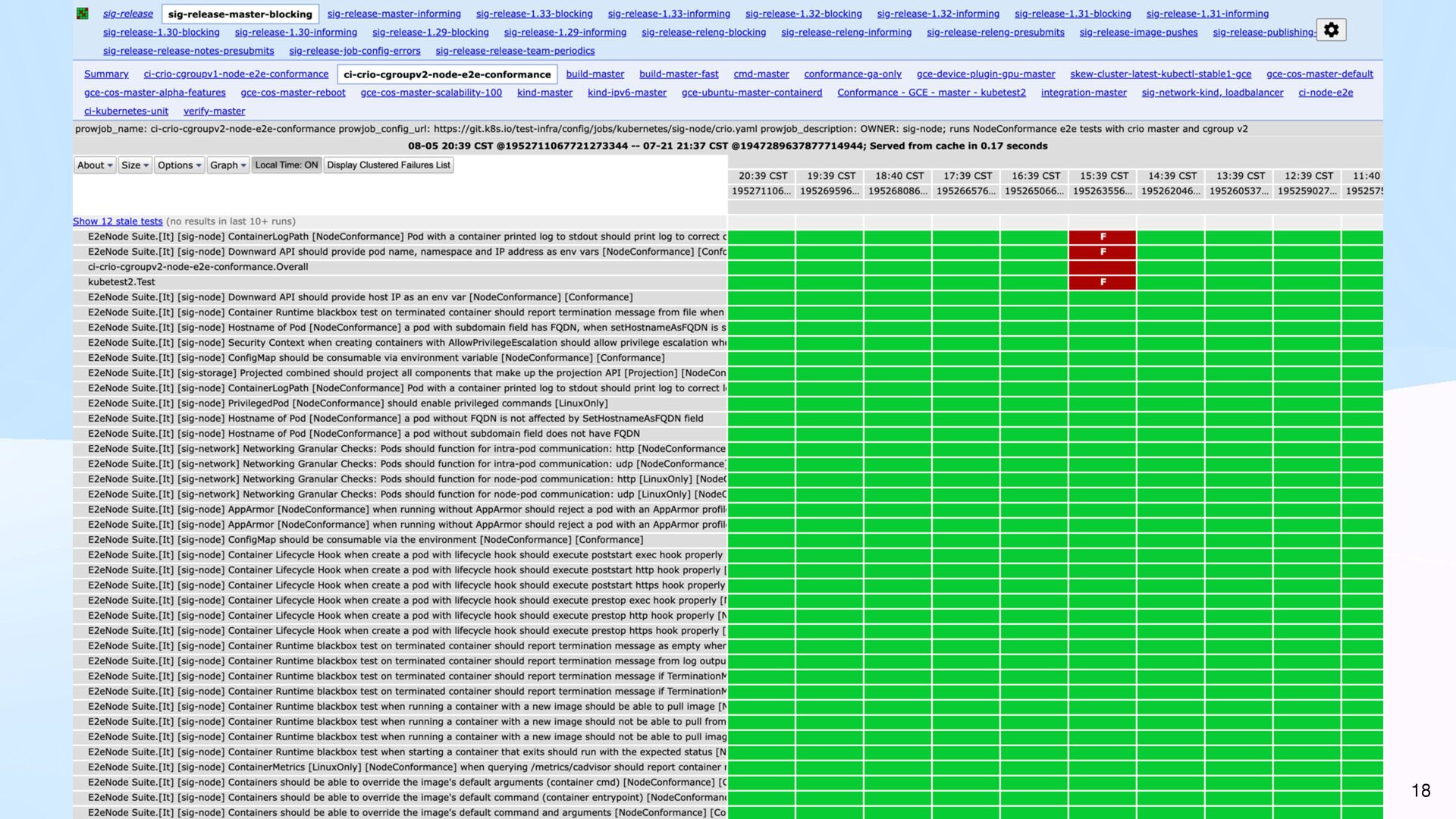1456x819 pixels.
Task: Open gce-cos-master-default tab
Action: click(1319, 74)
